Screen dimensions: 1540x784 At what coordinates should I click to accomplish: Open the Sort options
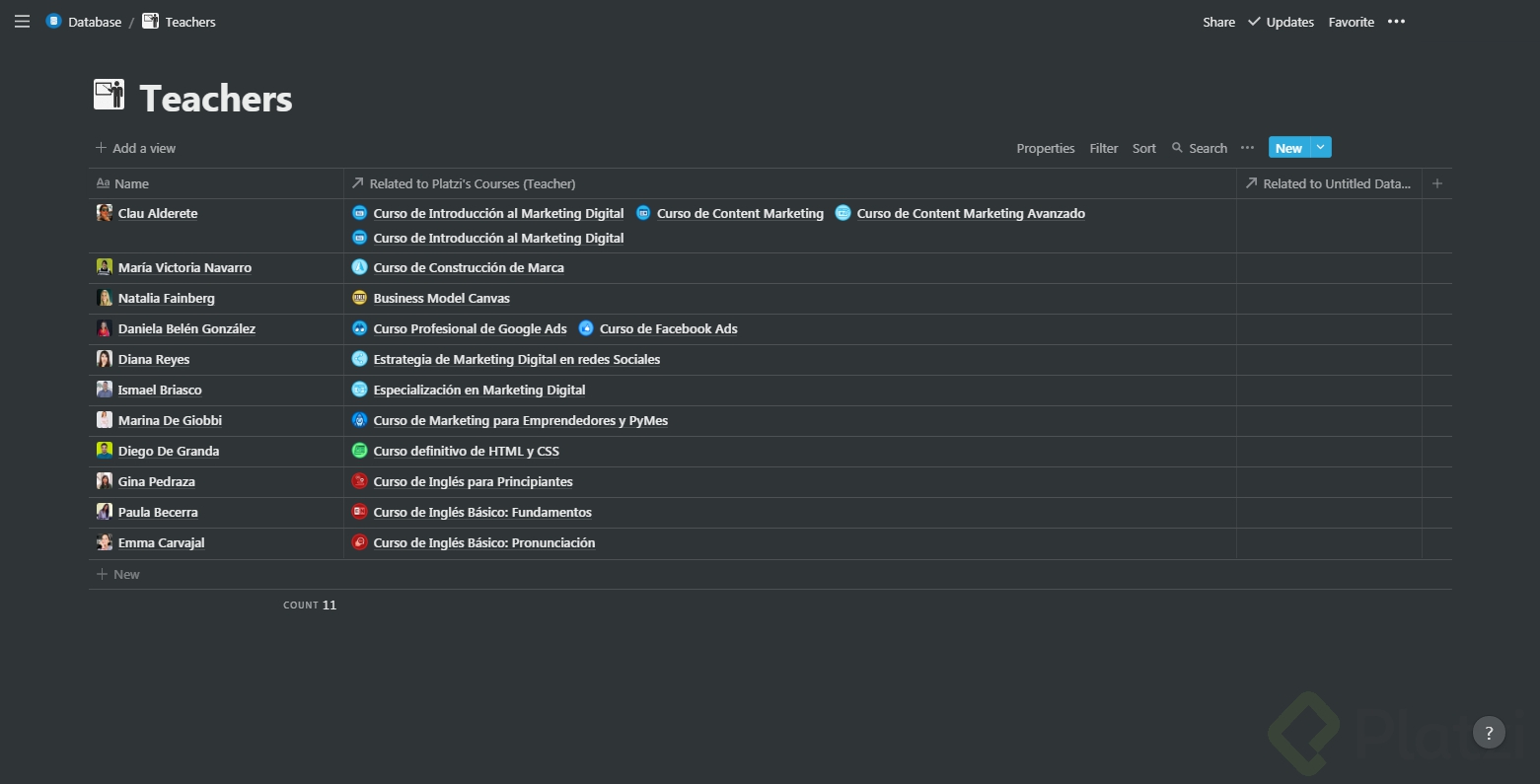1143,148
